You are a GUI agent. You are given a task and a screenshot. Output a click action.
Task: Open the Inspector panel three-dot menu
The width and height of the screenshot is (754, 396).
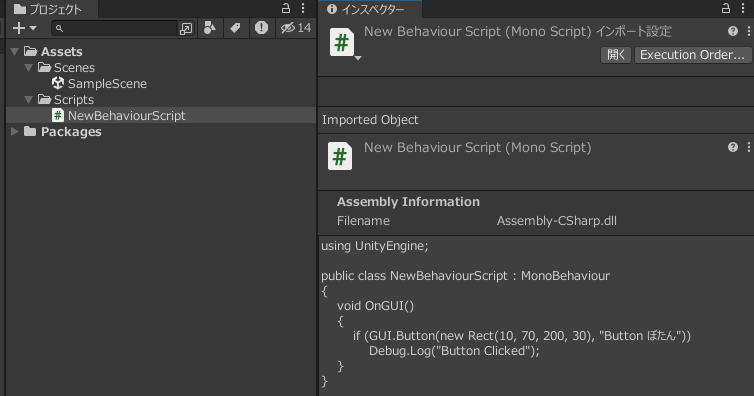click(743, 8)
